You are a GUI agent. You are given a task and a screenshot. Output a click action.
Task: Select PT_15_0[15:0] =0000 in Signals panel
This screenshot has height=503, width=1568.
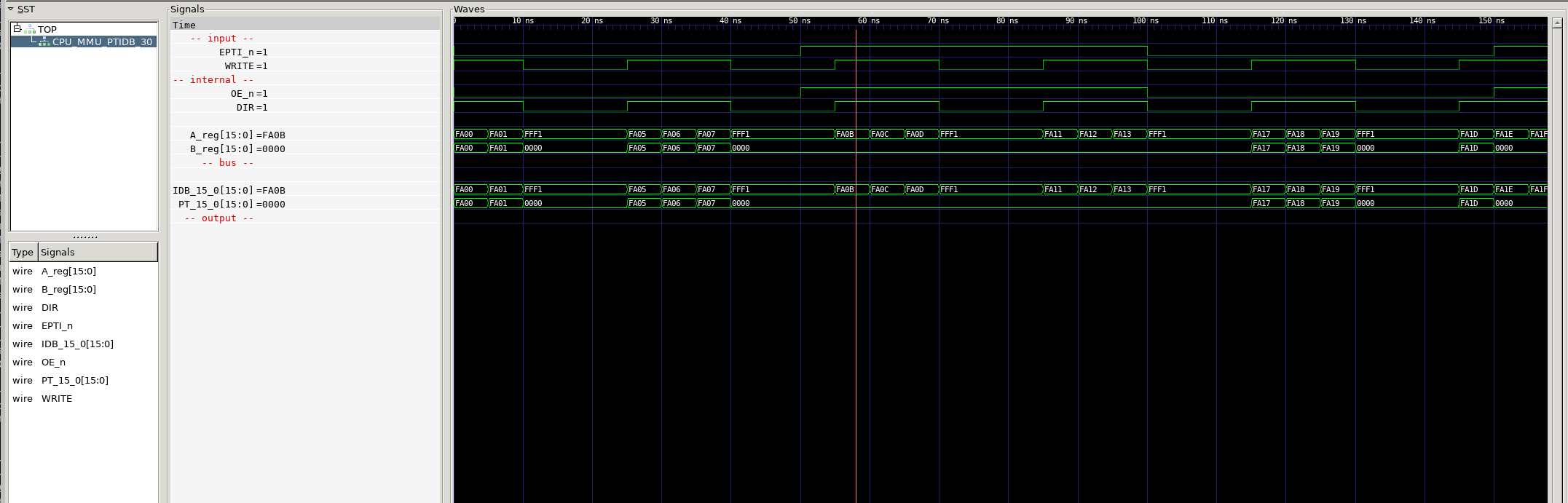pos(305,205)
